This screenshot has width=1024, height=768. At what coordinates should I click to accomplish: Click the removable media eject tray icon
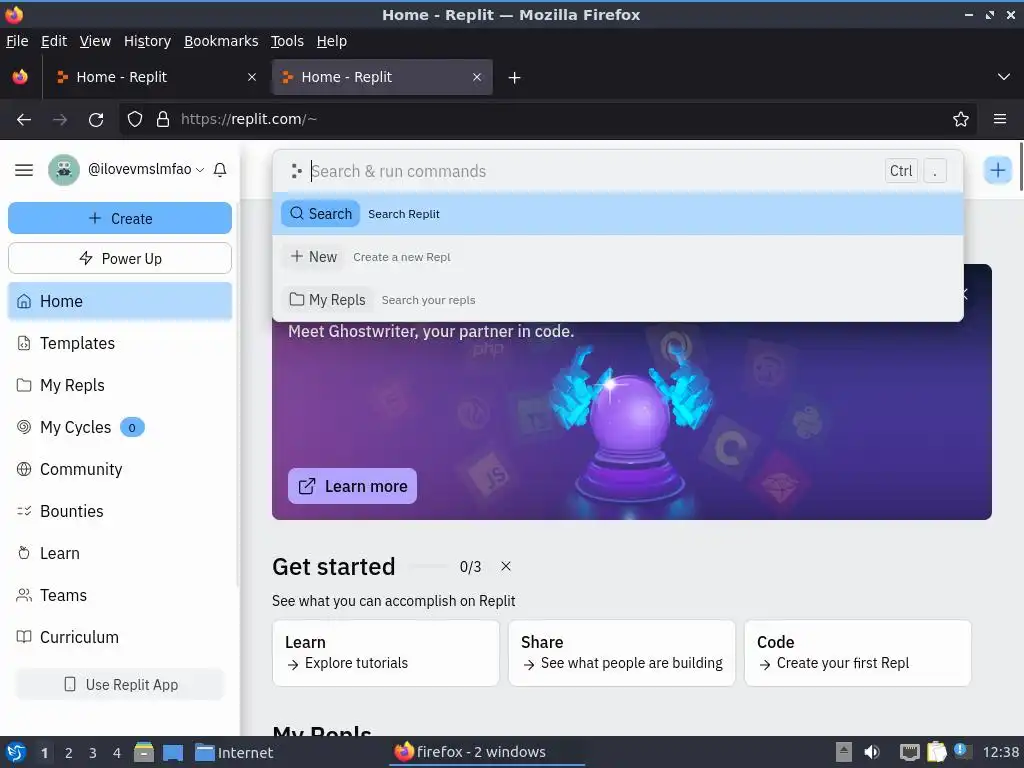click(x=844, y=752)
